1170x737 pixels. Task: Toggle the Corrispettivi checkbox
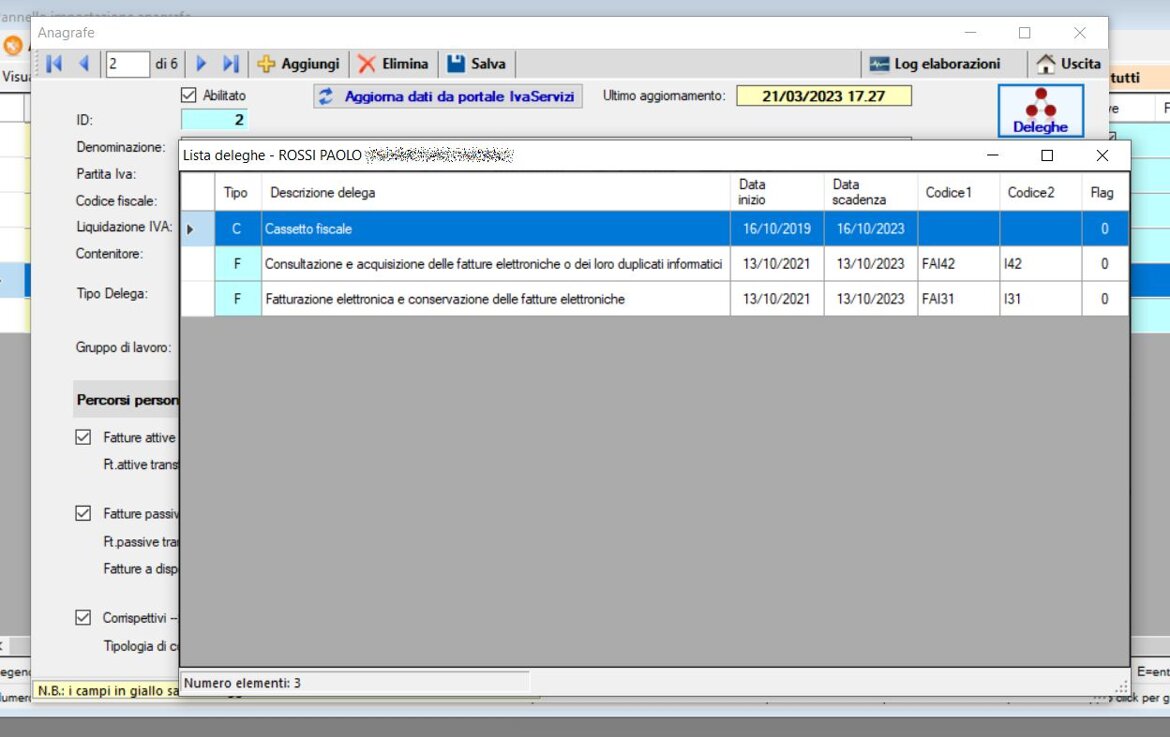tap(84, 618)
